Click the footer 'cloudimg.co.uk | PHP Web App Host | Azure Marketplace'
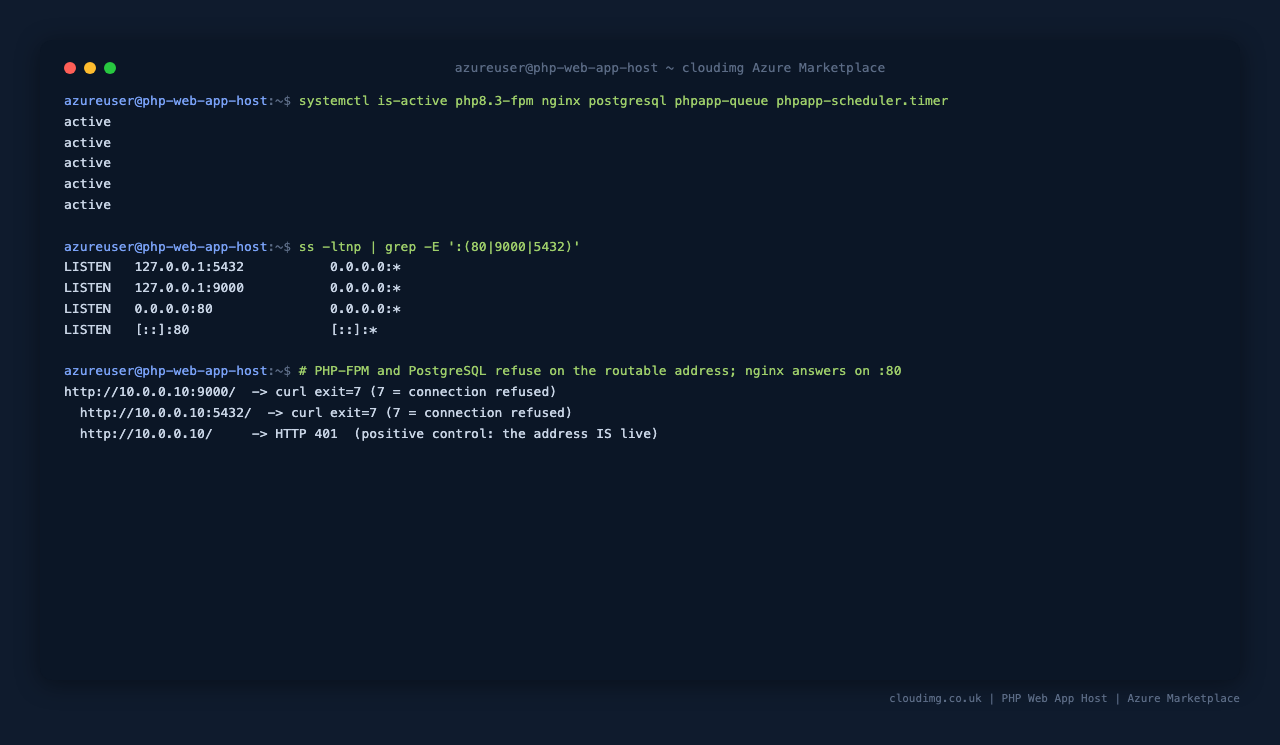Image resolution: width=1280 pixels, height=745 pixels. tap(1064, 699)
